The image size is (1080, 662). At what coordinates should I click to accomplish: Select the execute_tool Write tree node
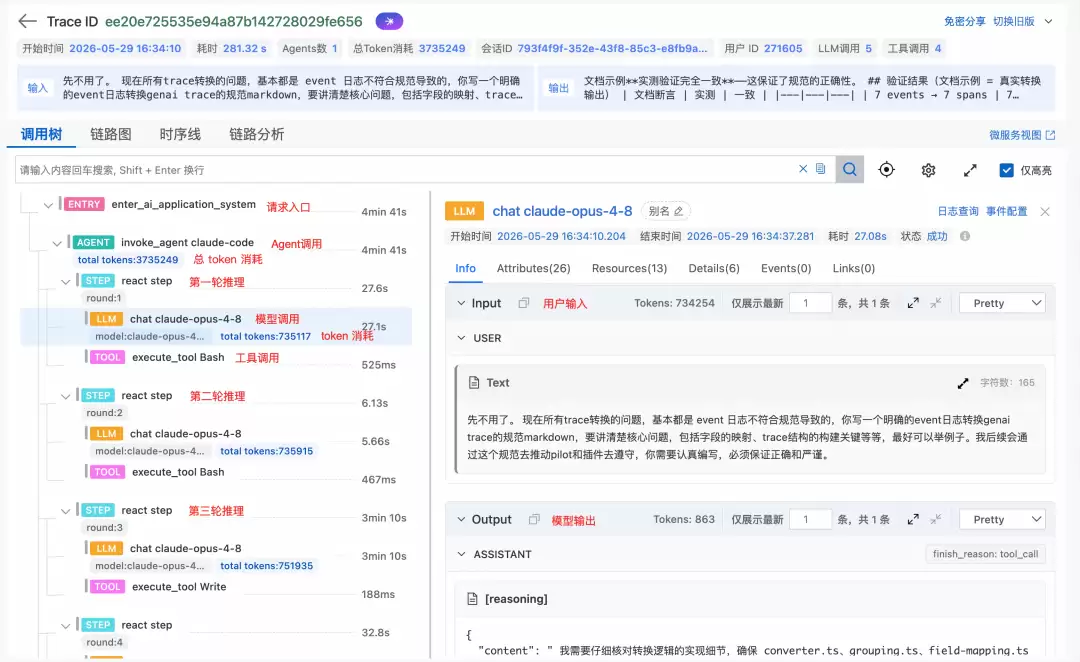click(179, 587)
